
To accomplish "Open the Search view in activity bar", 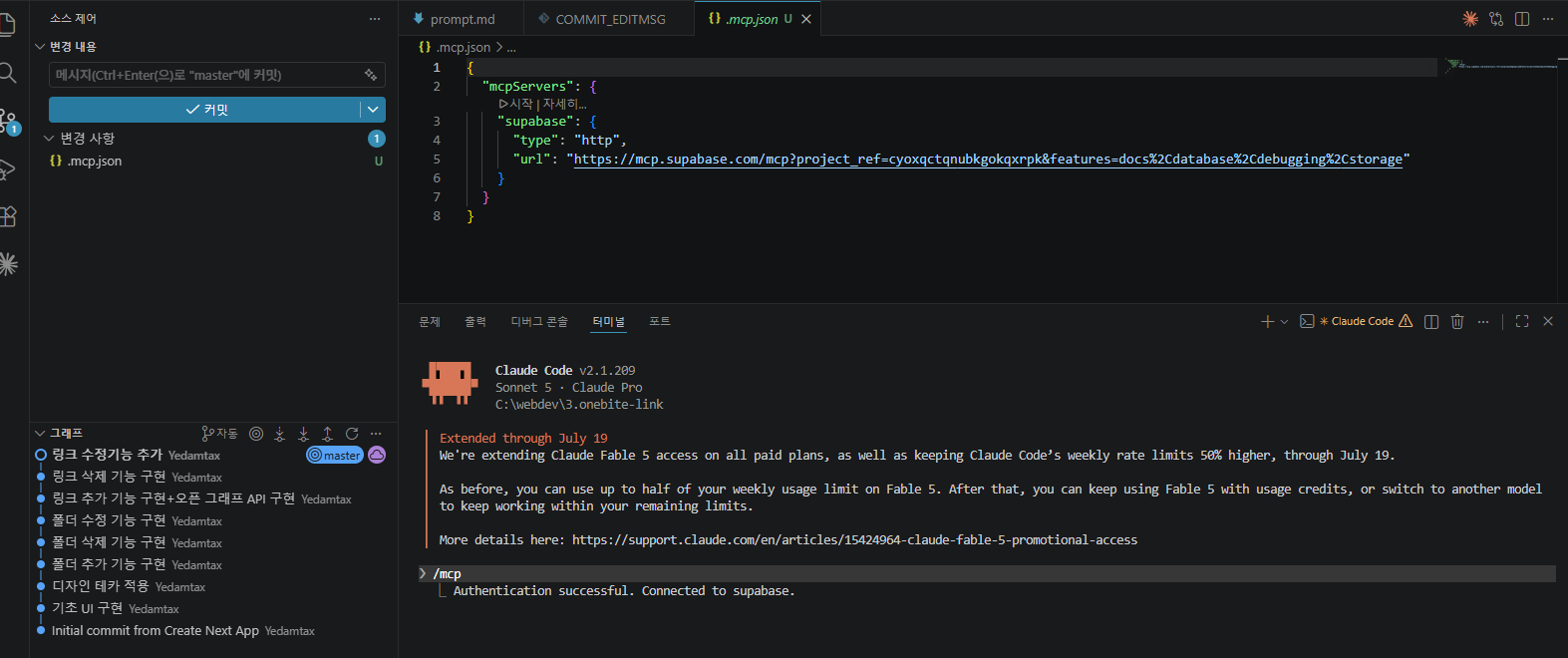I will click(7, 73).
